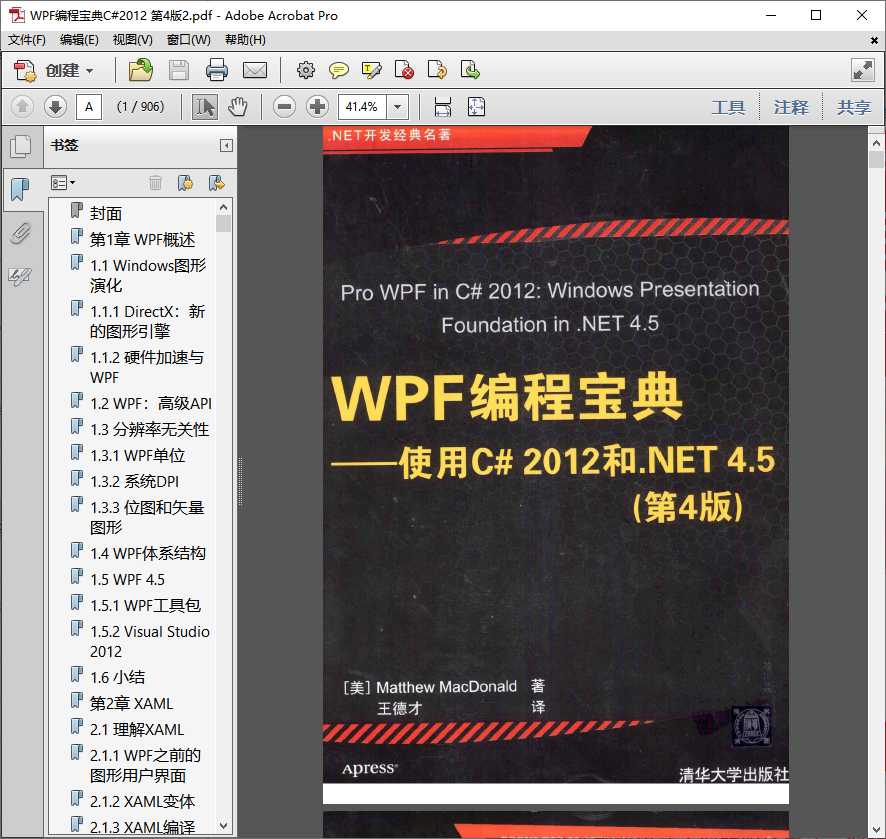Select the 封面 bookmark
Viewport: 886px width, 839px height.
pos(106,214)
